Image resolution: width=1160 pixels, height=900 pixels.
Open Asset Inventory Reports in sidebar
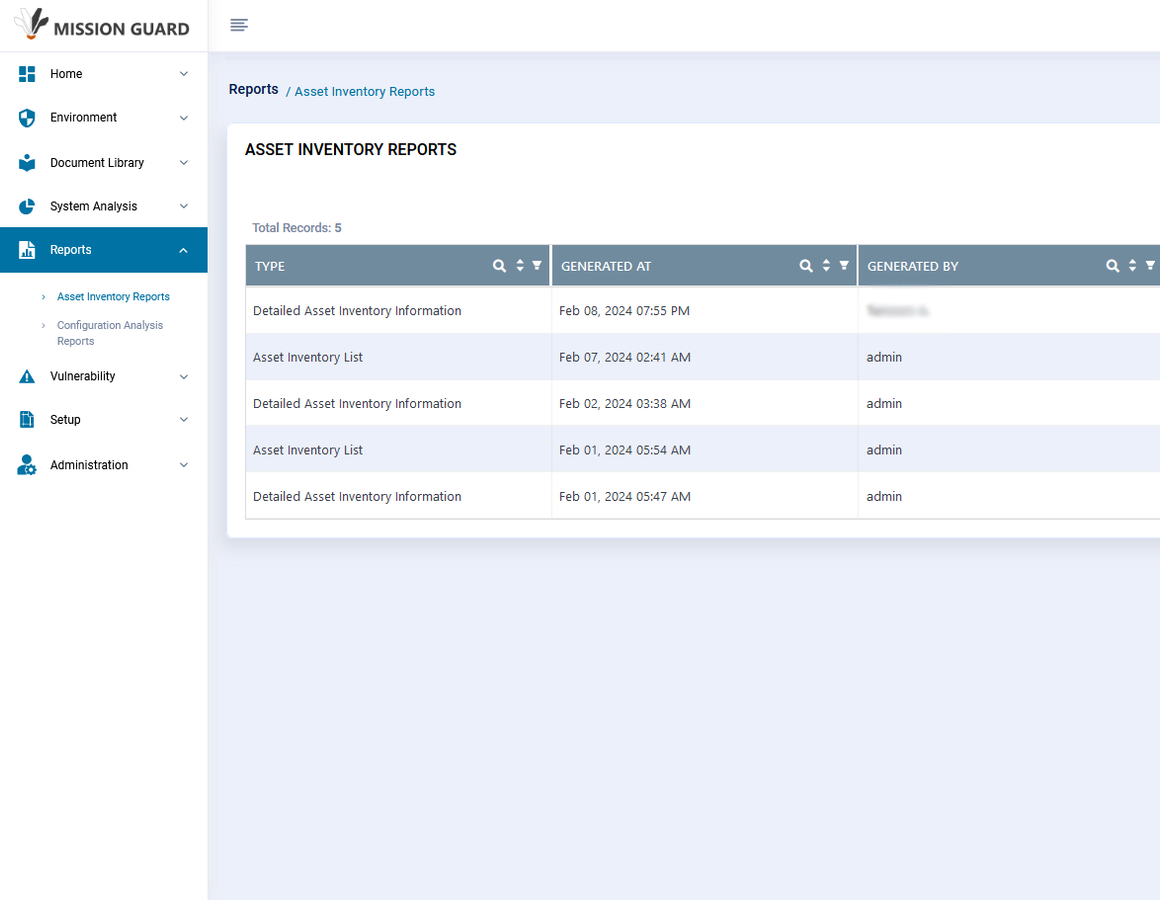113,297
